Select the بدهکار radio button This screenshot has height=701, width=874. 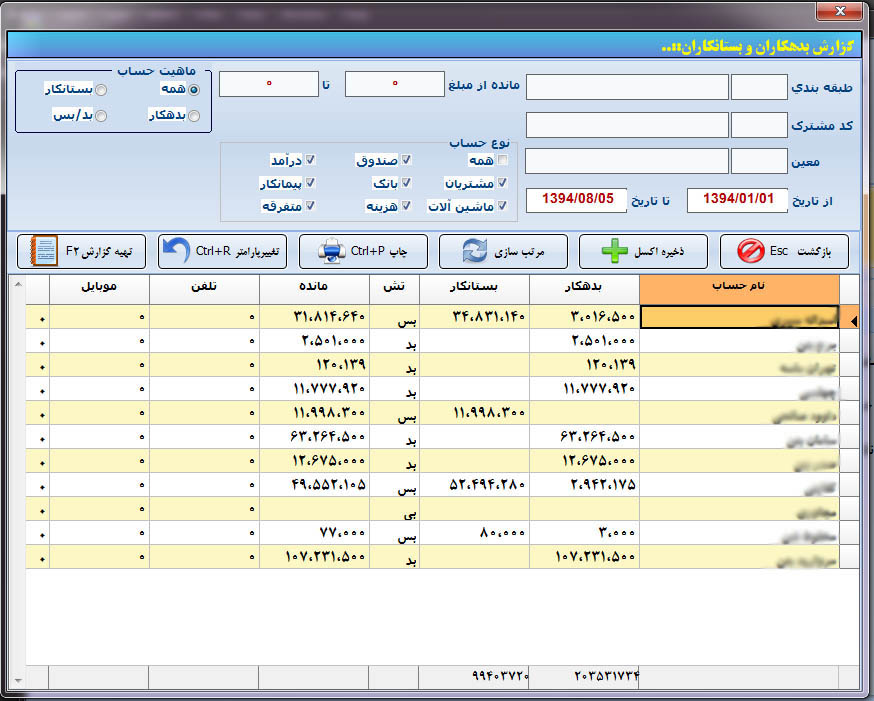[193, 116]
